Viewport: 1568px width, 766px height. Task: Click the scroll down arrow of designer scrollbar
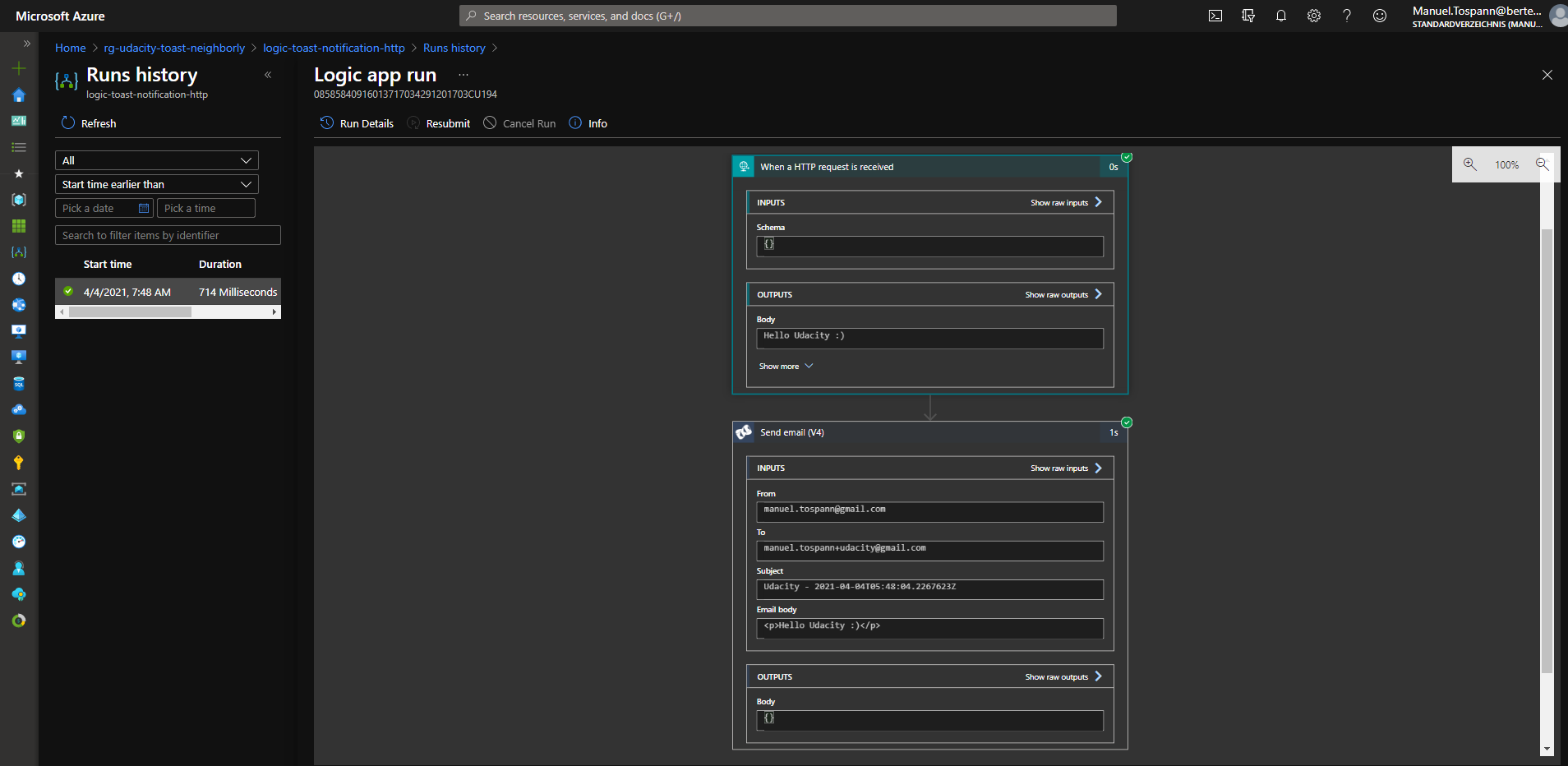tap(1547, 749)
